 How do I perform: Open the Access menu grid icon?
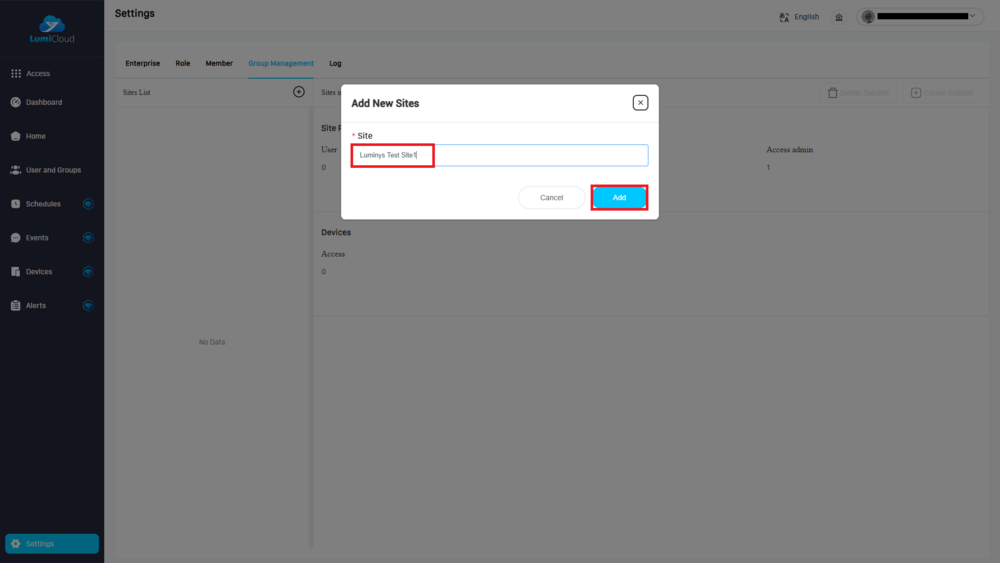(x=16, y=74)
